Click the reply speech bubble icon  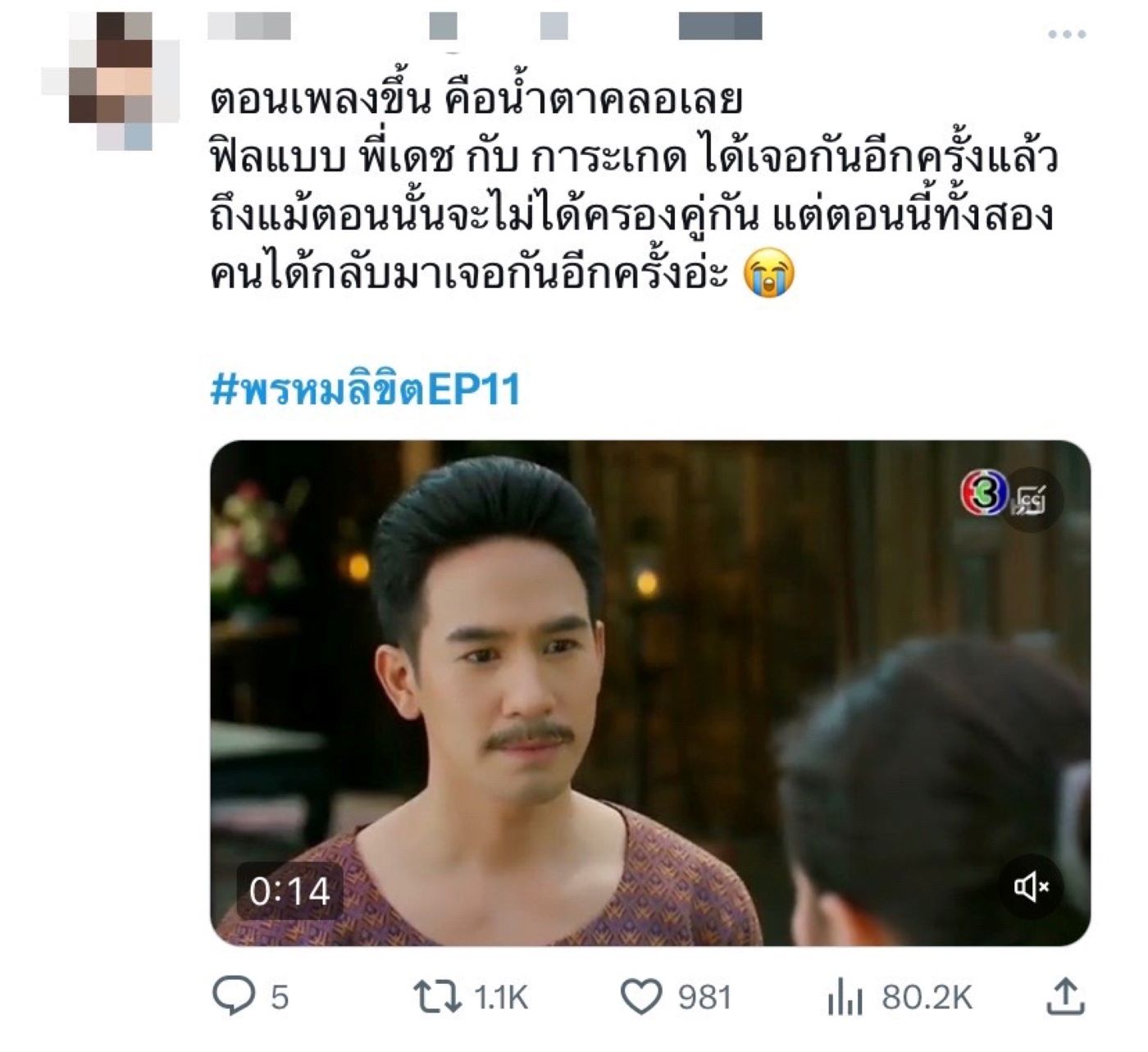(x=234, y=996)
